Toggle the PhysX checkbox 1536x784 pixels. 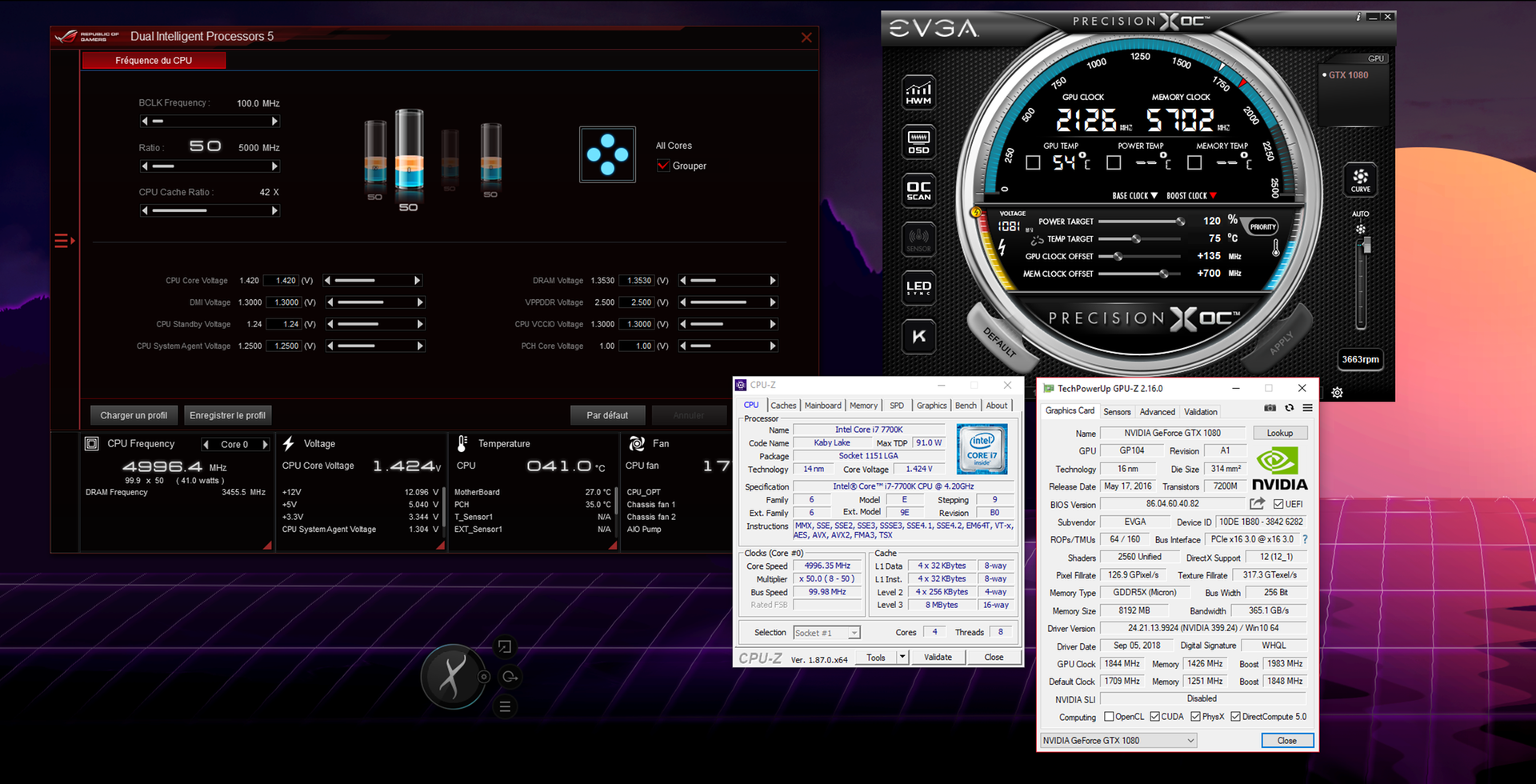[1195, 717]
